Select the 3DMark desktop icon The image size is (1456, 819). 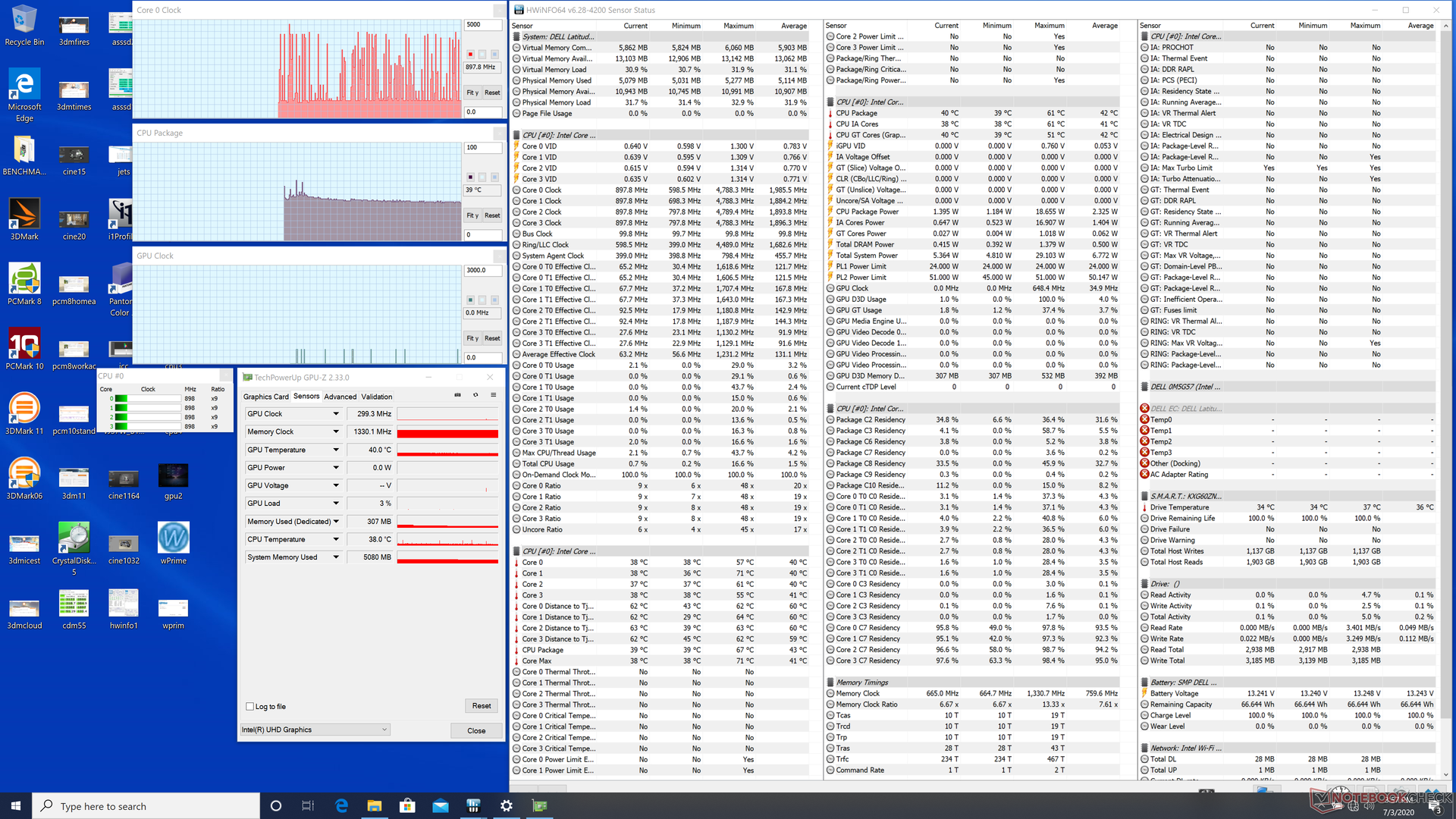(24, 219)
